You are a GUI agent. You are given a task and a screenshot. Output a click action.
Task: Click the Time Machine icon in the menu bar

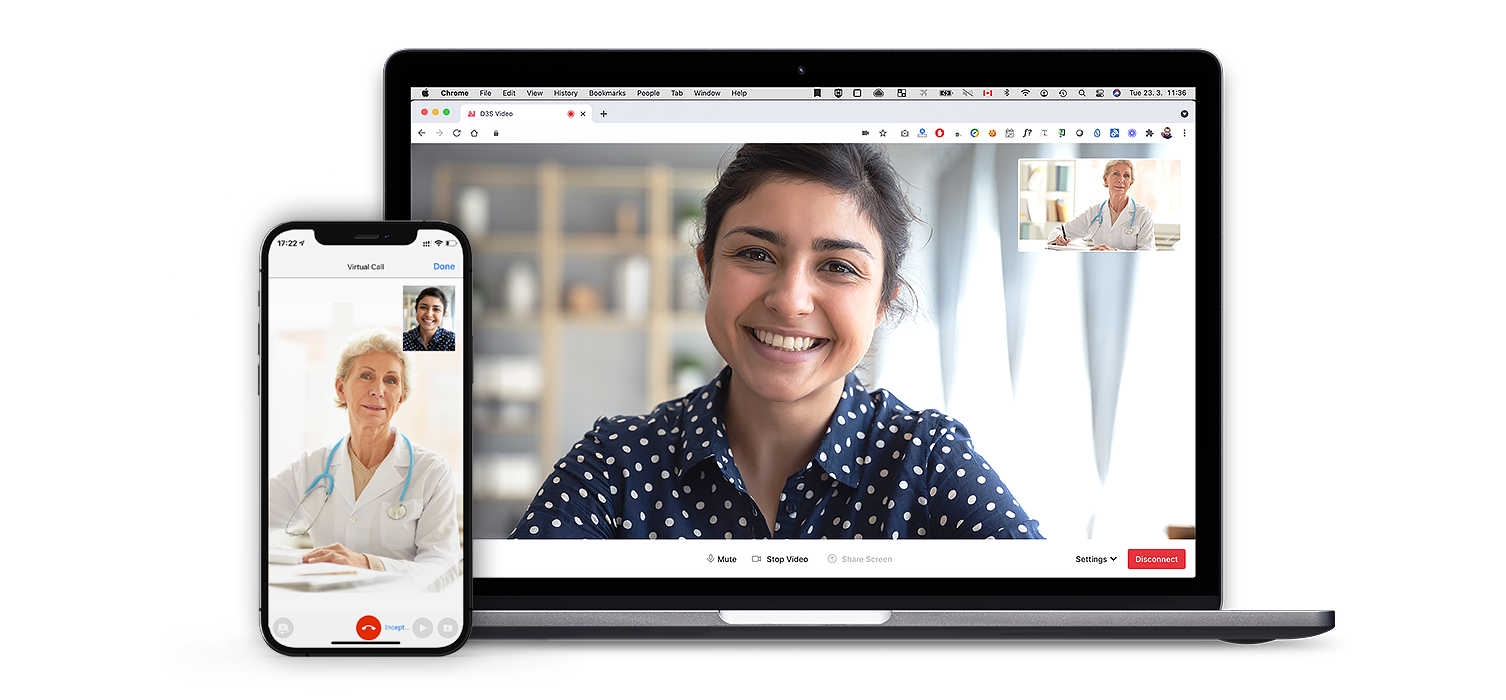pos(1063,93)
